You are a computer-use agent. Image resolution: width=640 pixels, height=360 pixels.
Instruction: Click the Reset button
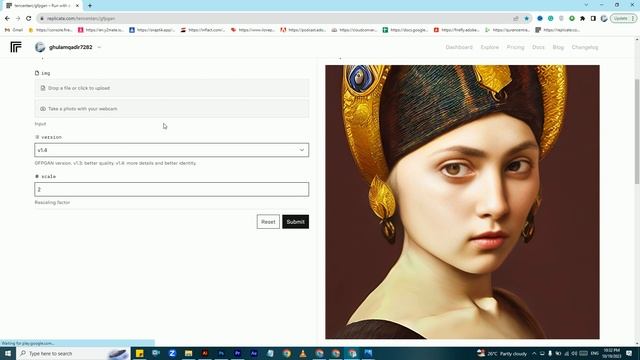tap(268, 222)
